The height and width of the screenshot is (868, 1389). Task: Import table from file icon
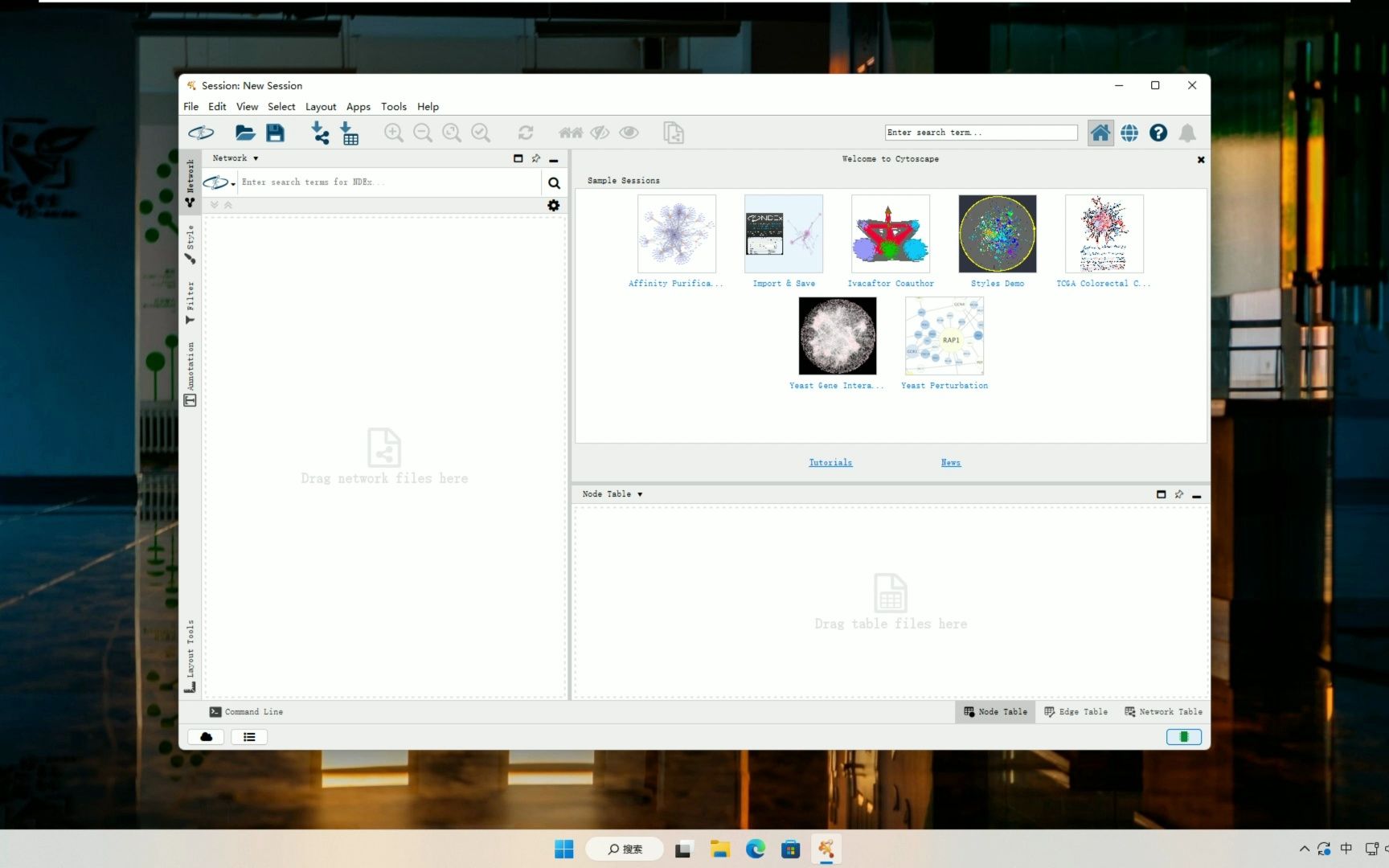[350, 133]
